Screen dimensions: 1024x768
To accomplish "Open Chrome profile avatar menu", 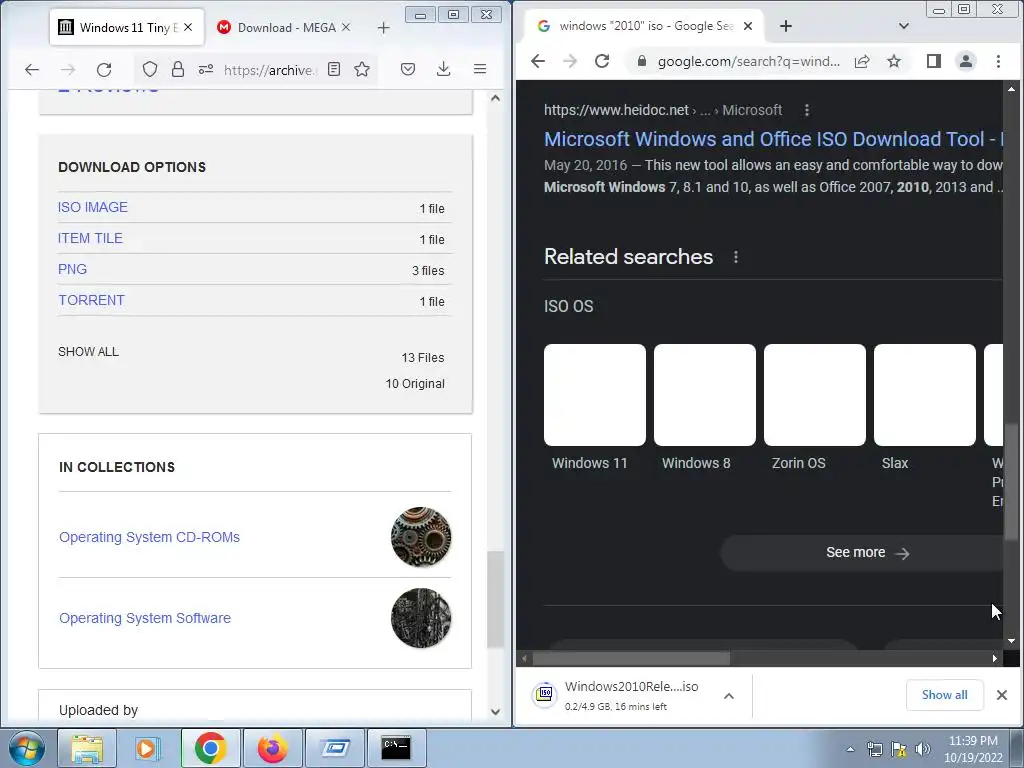I will coord(966,61).
